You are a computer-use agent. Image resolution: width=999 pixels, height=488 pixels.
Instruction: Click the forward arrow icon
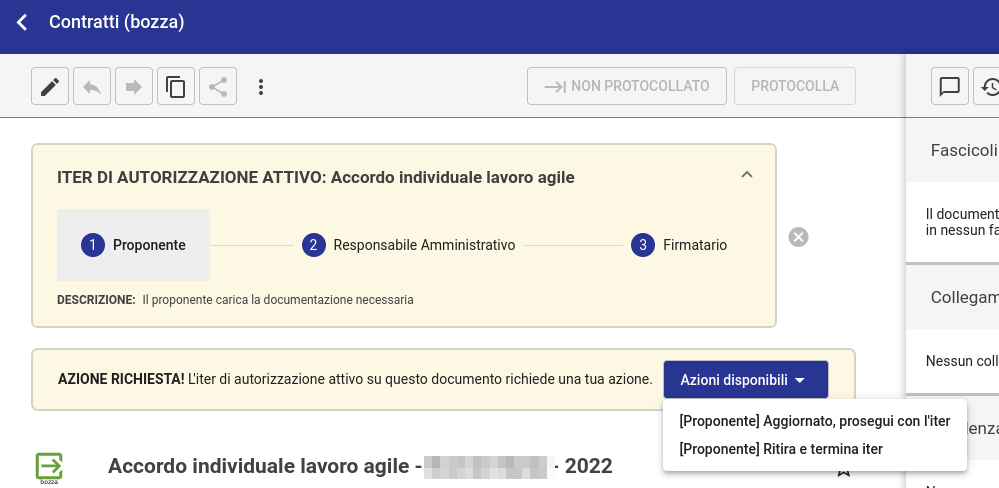[x=134, y=86]
